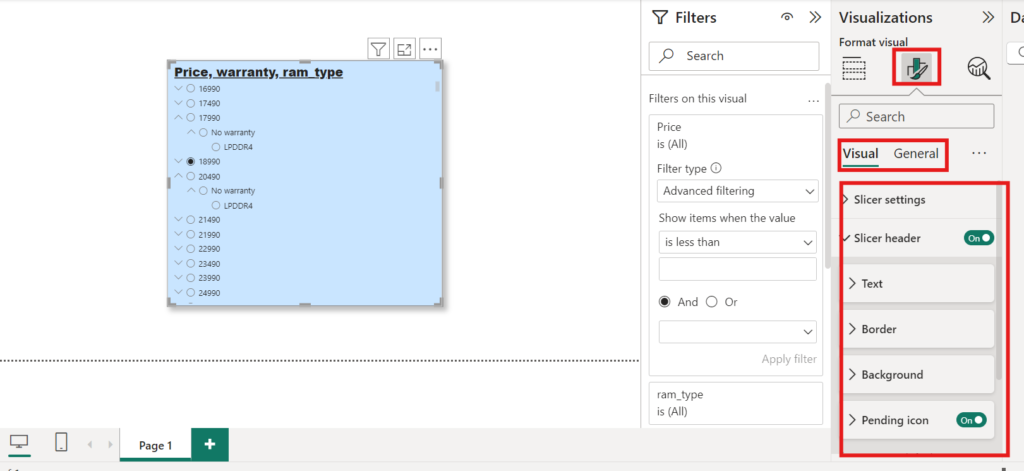Click the Price filter card heading

pos(669,127)
